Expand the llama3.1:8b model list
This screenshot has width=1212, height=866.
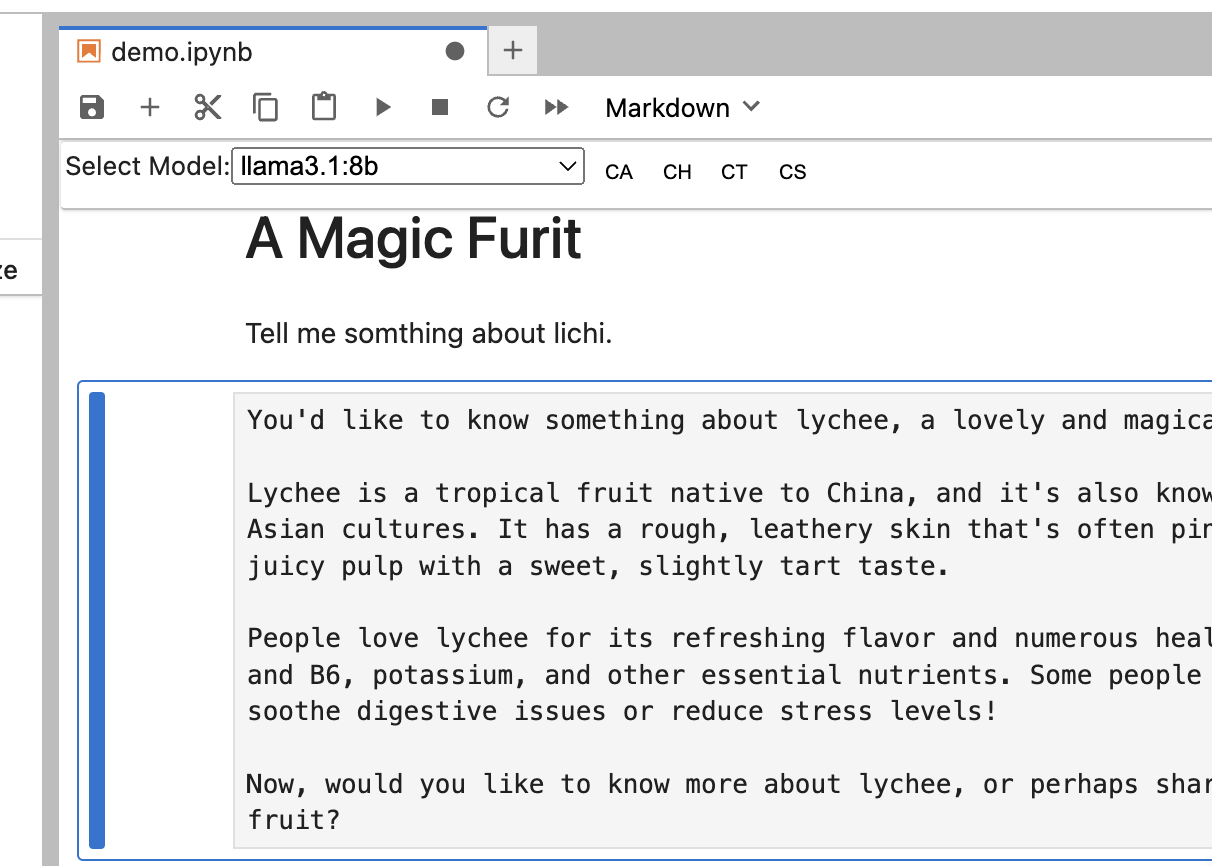(x=565, y=166)
